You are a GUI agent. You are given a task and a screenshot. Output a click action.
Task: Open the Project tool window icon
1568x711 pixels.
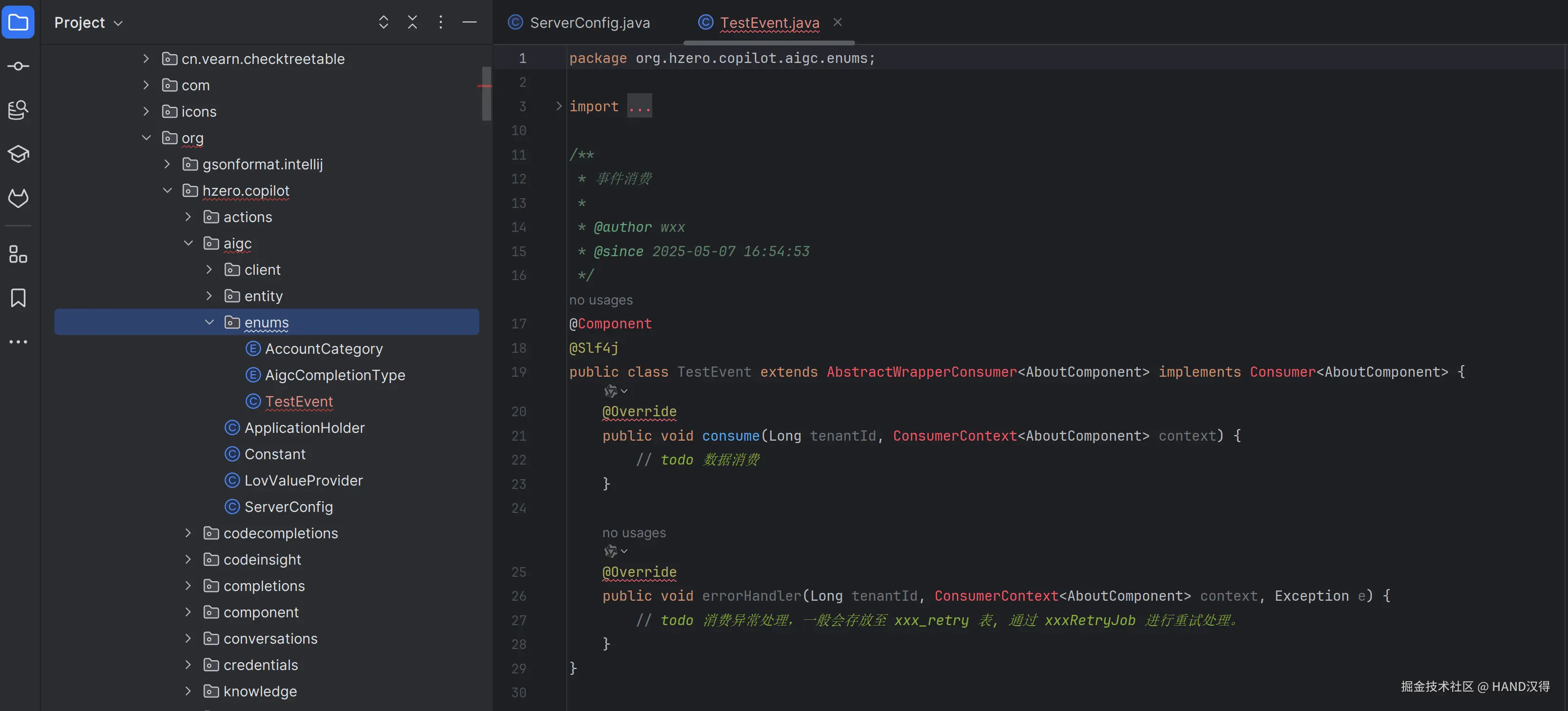pos(18,22)
